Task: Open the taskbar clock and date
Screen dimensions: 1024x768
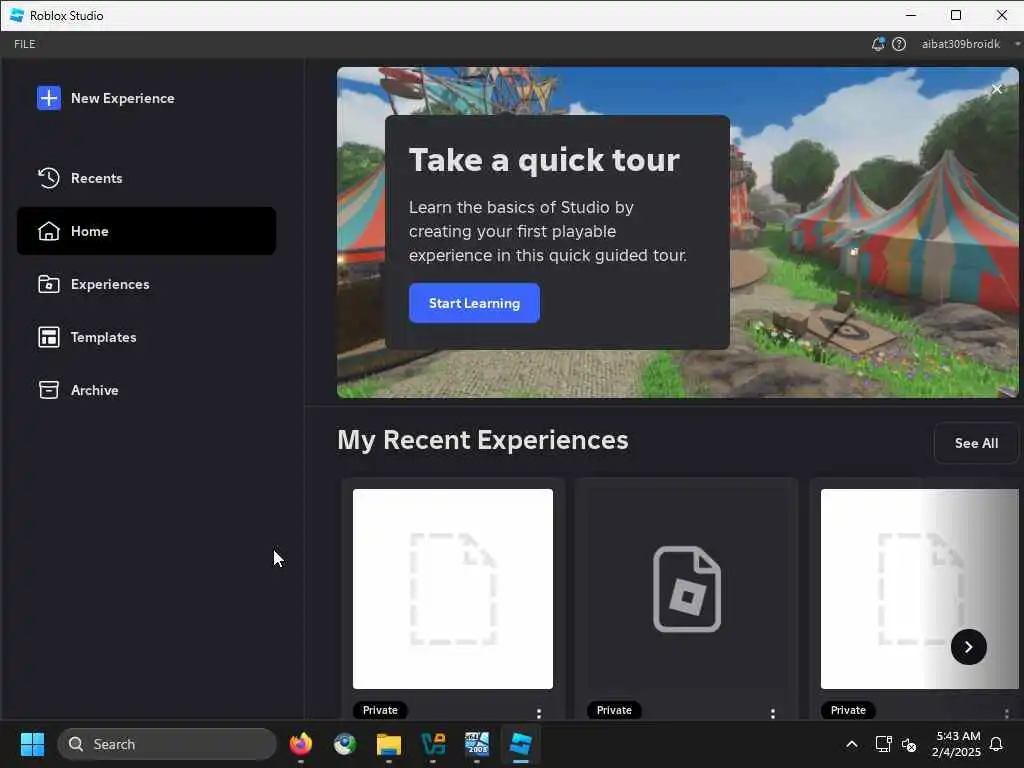Action: [956, 744]
